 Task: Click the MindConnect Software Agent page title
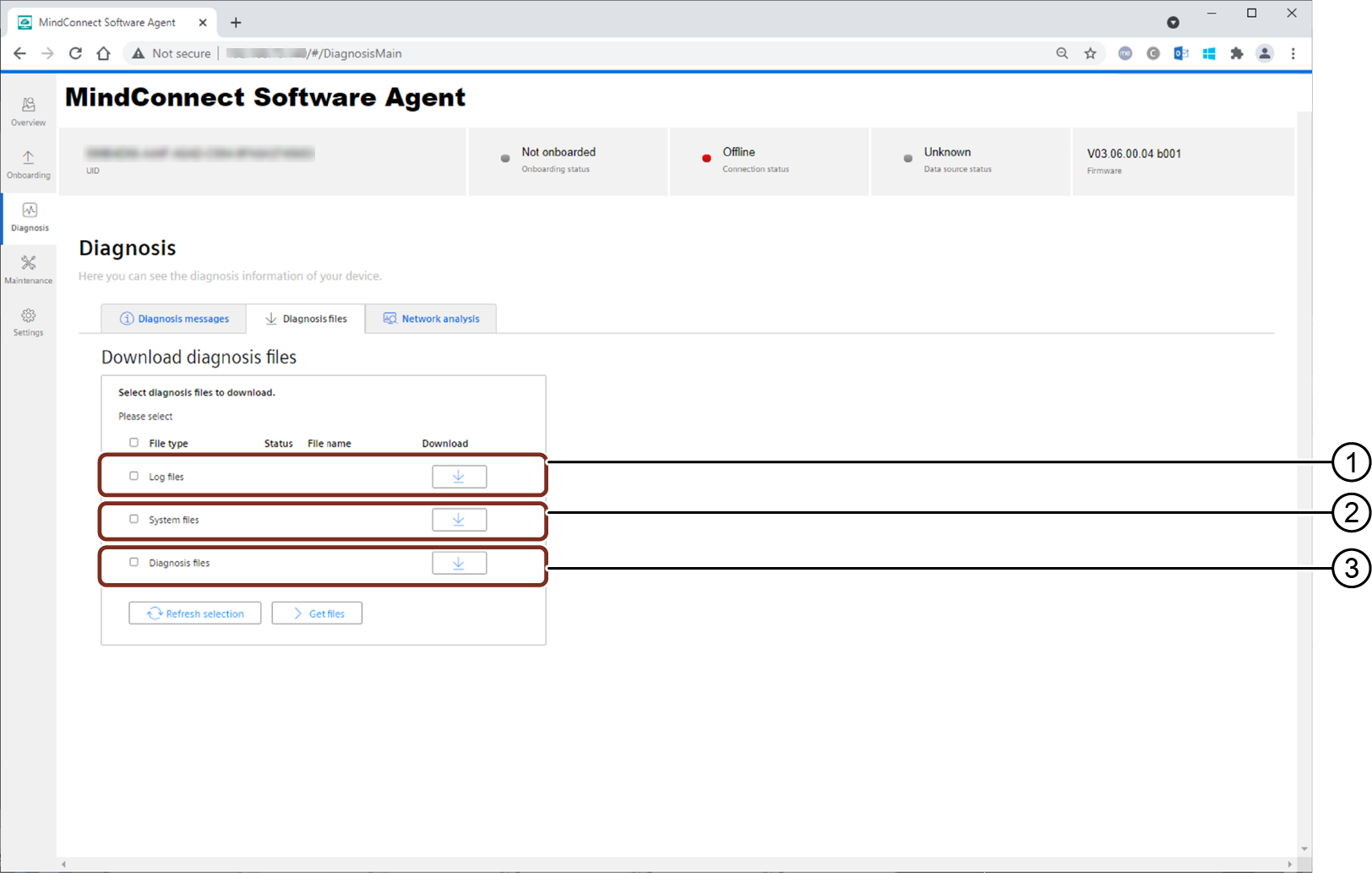265,97
